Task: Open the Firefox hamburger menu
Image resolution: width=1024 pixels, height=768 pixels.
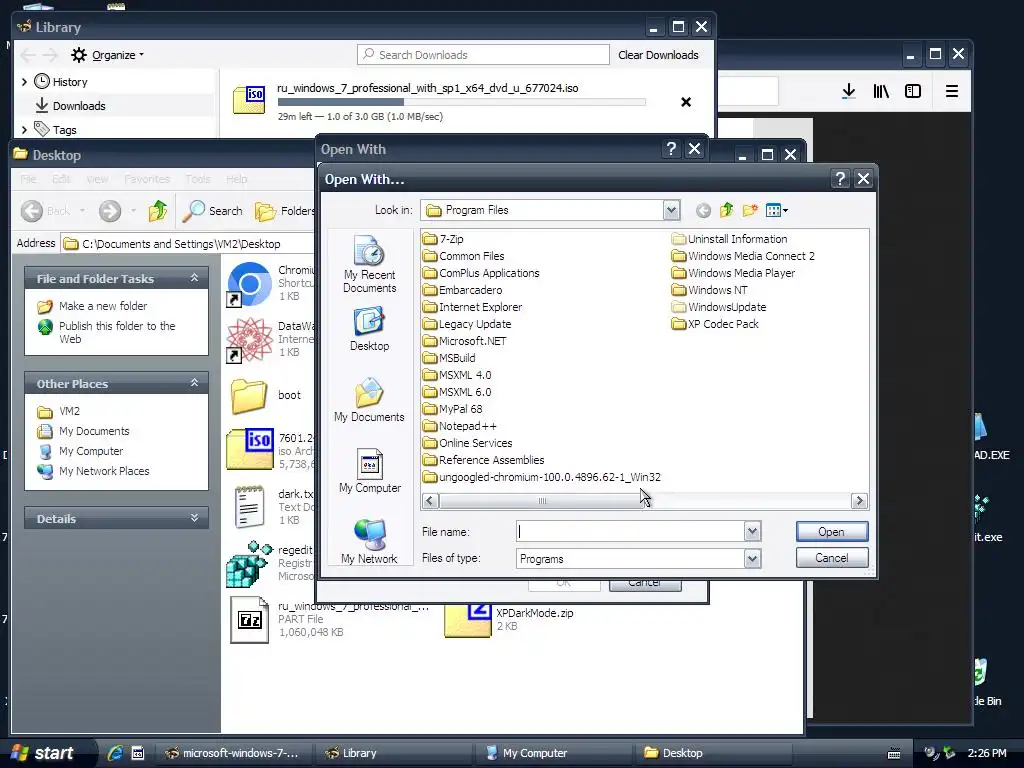Action: click(952, 91)
